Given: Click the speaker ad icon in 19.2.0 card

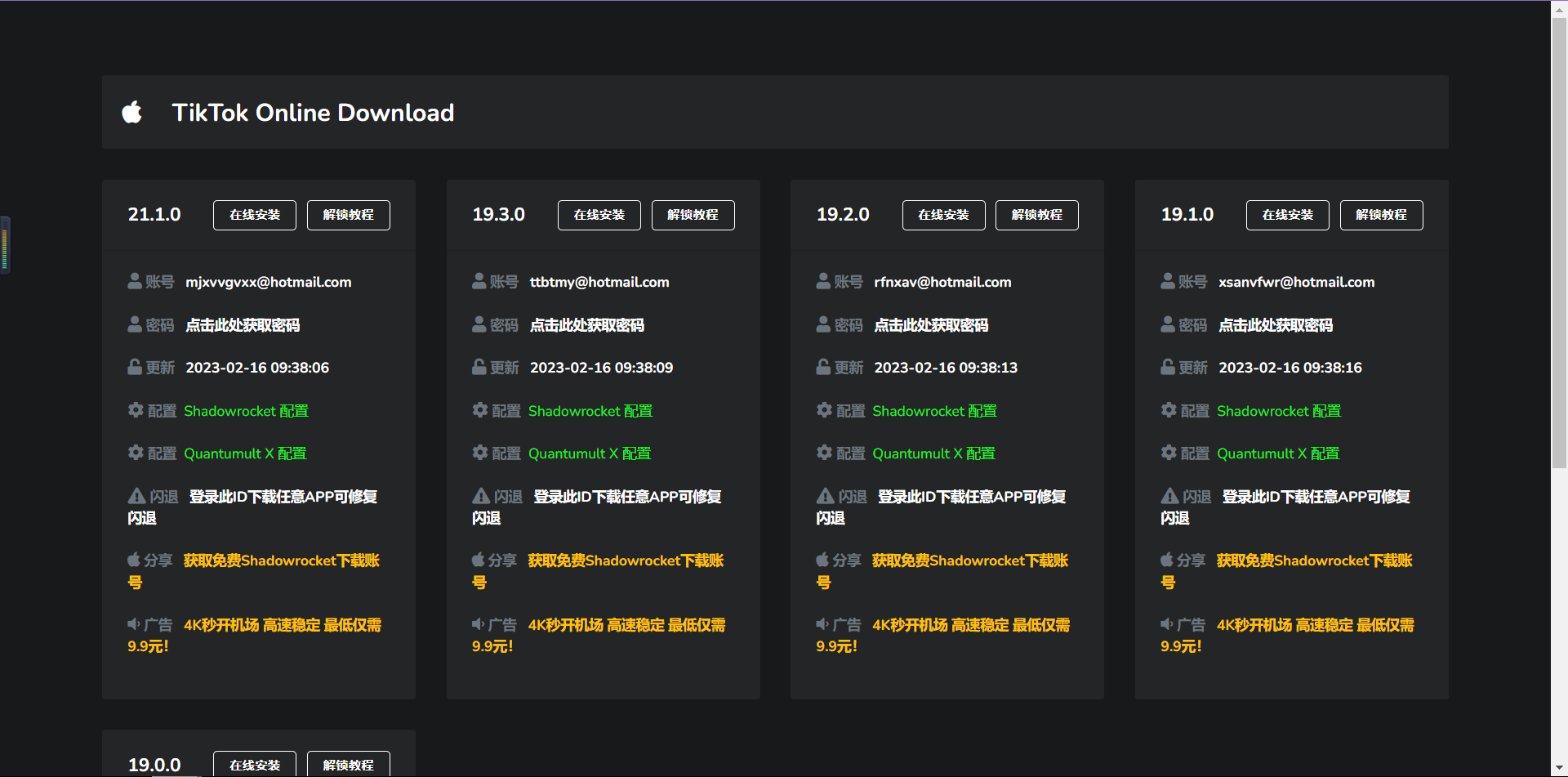Looking at the screenshot, I should point(822,624).
